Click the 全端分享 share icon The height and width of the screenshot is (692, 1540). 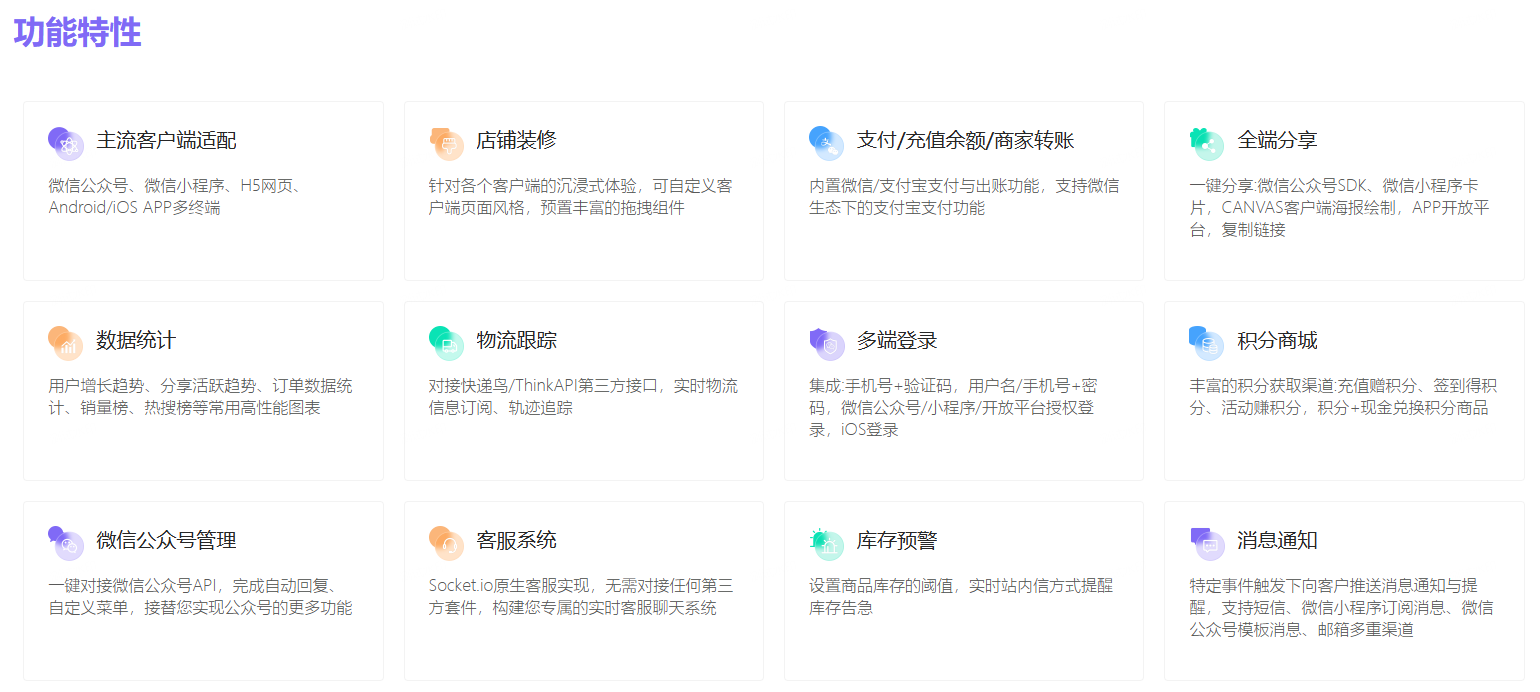click(x=1207, y=143)
